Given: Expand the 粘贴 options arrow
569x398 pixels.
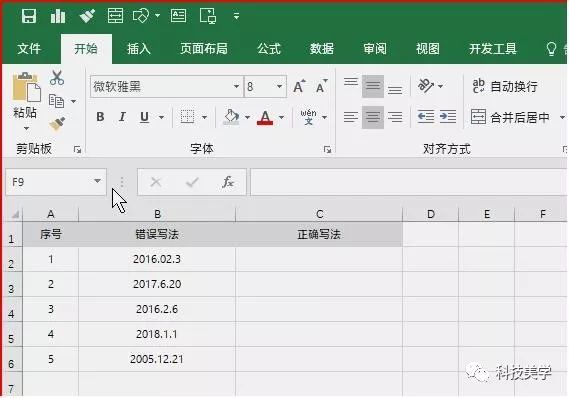Looking at the screenshot, I should (26, 128).
